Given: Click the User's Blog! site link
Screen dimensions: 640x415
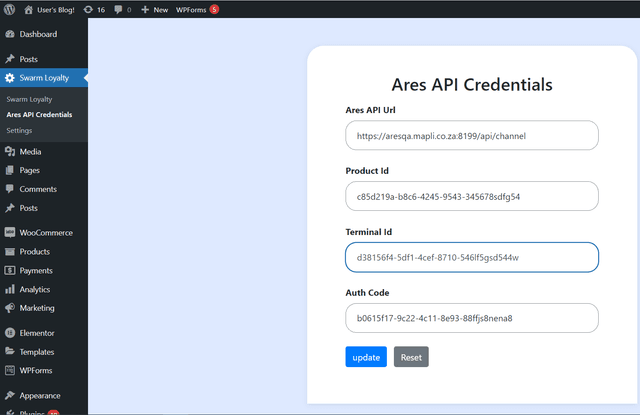Looking at the screenshot, I should point(56,10).
